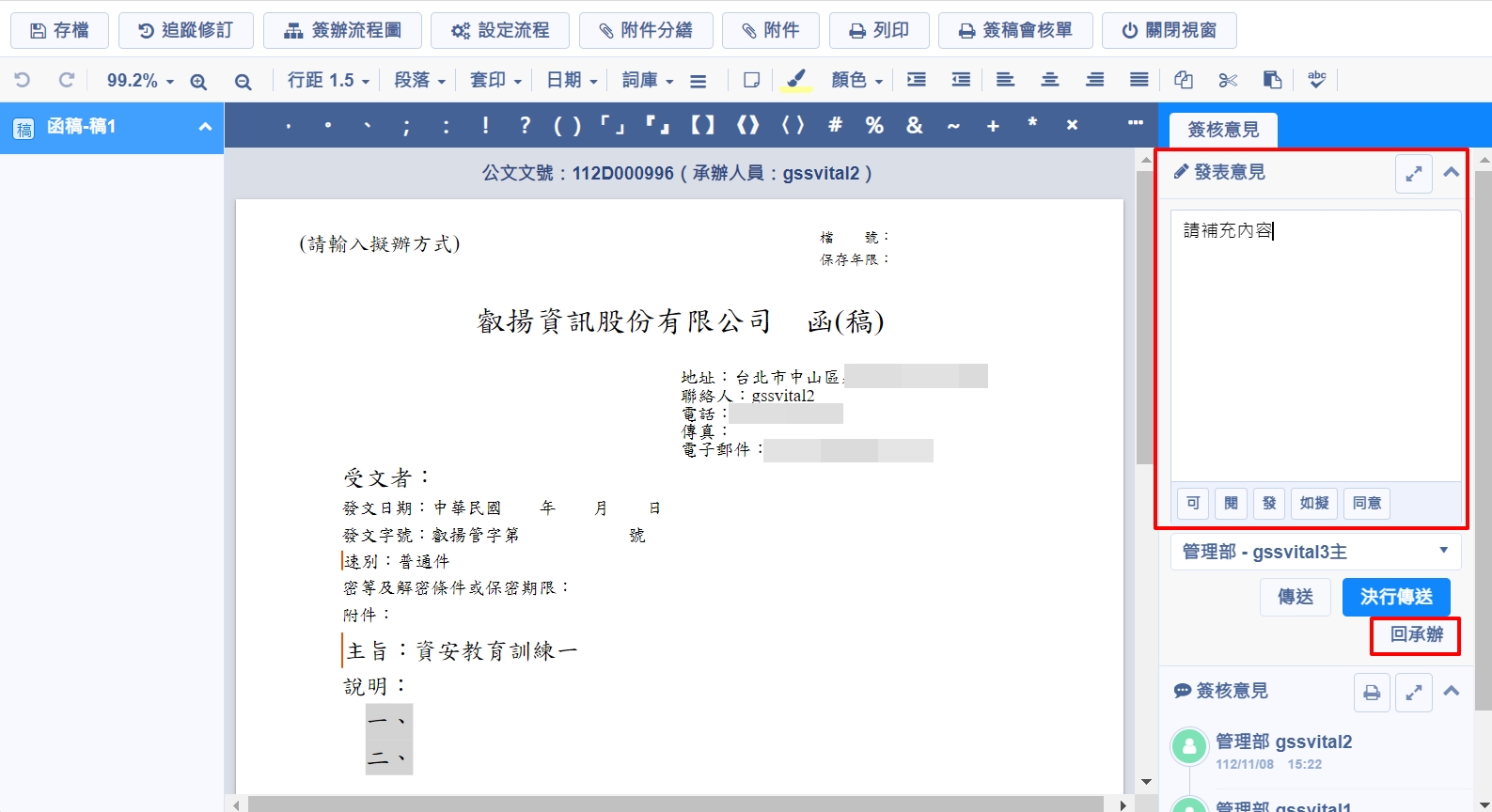Increase indent using the toolbar icon

(916, 80)
